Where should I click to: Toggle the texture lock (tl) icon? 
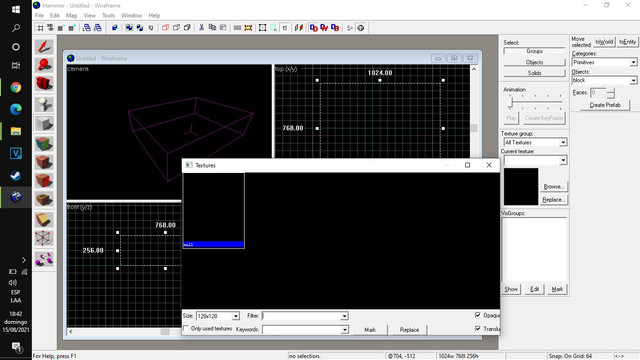(284, 28)
